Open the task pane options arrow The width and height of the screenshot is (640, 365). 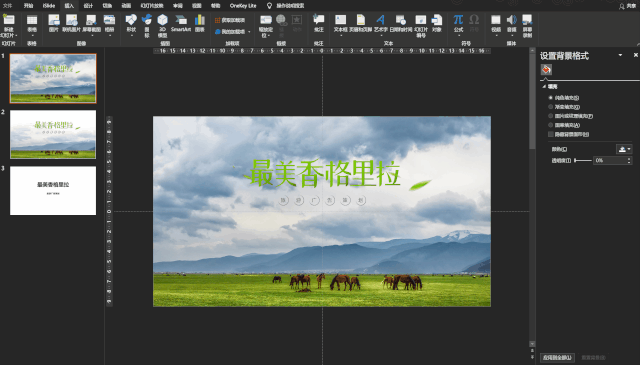point(620,55)
